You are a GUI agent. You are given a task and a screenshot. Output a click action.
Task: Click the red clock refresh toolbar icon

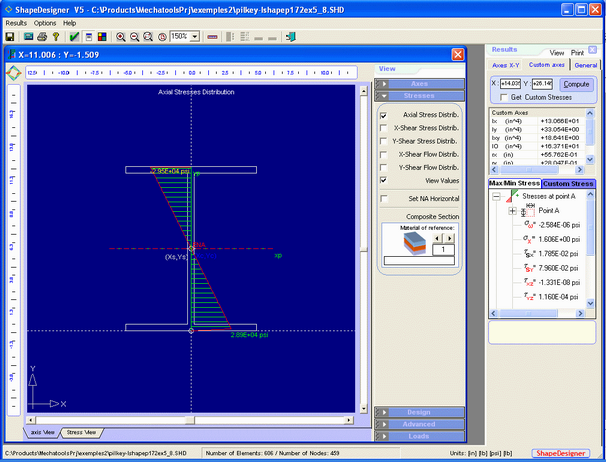point(162,37)
